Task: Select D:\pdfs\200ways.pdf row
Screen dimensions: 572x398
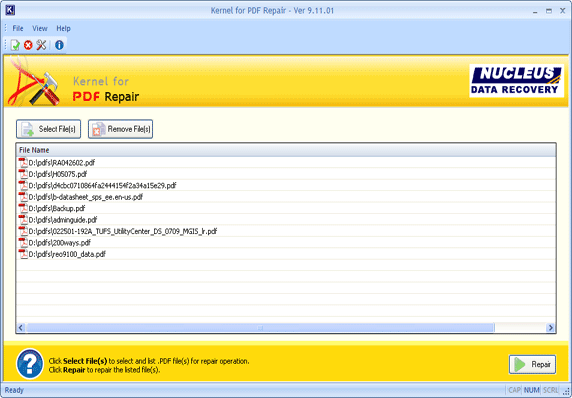Action: 286,242
